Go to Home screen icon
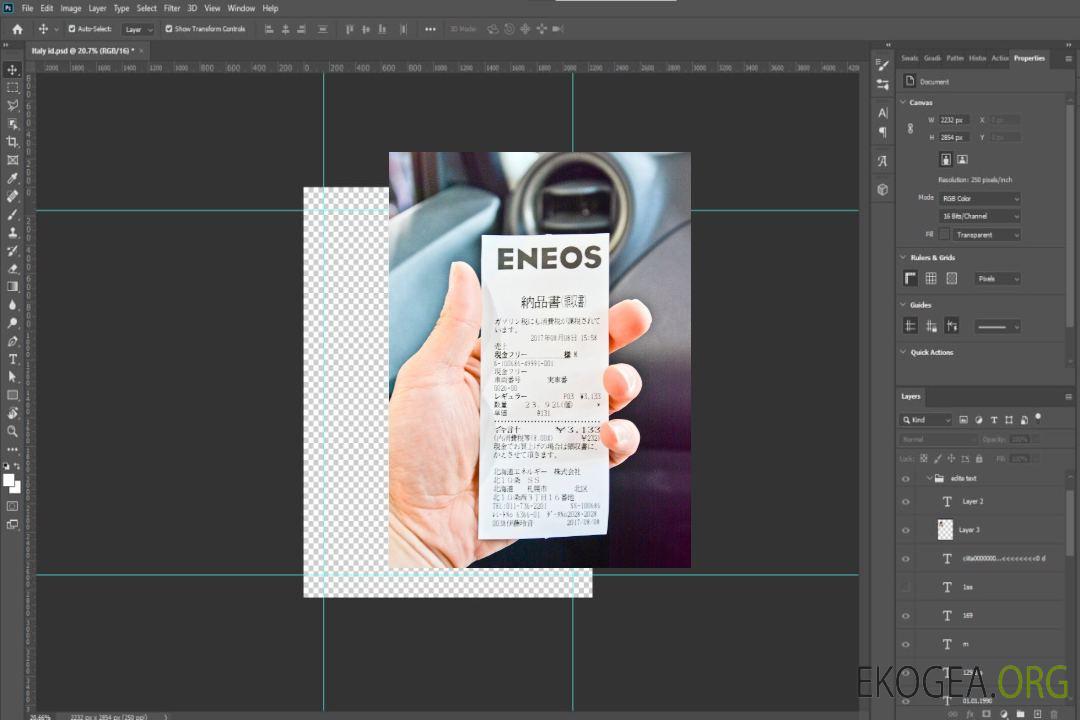Image resolution: width=1080 pixels, height=720 pixels. (17, 29)
